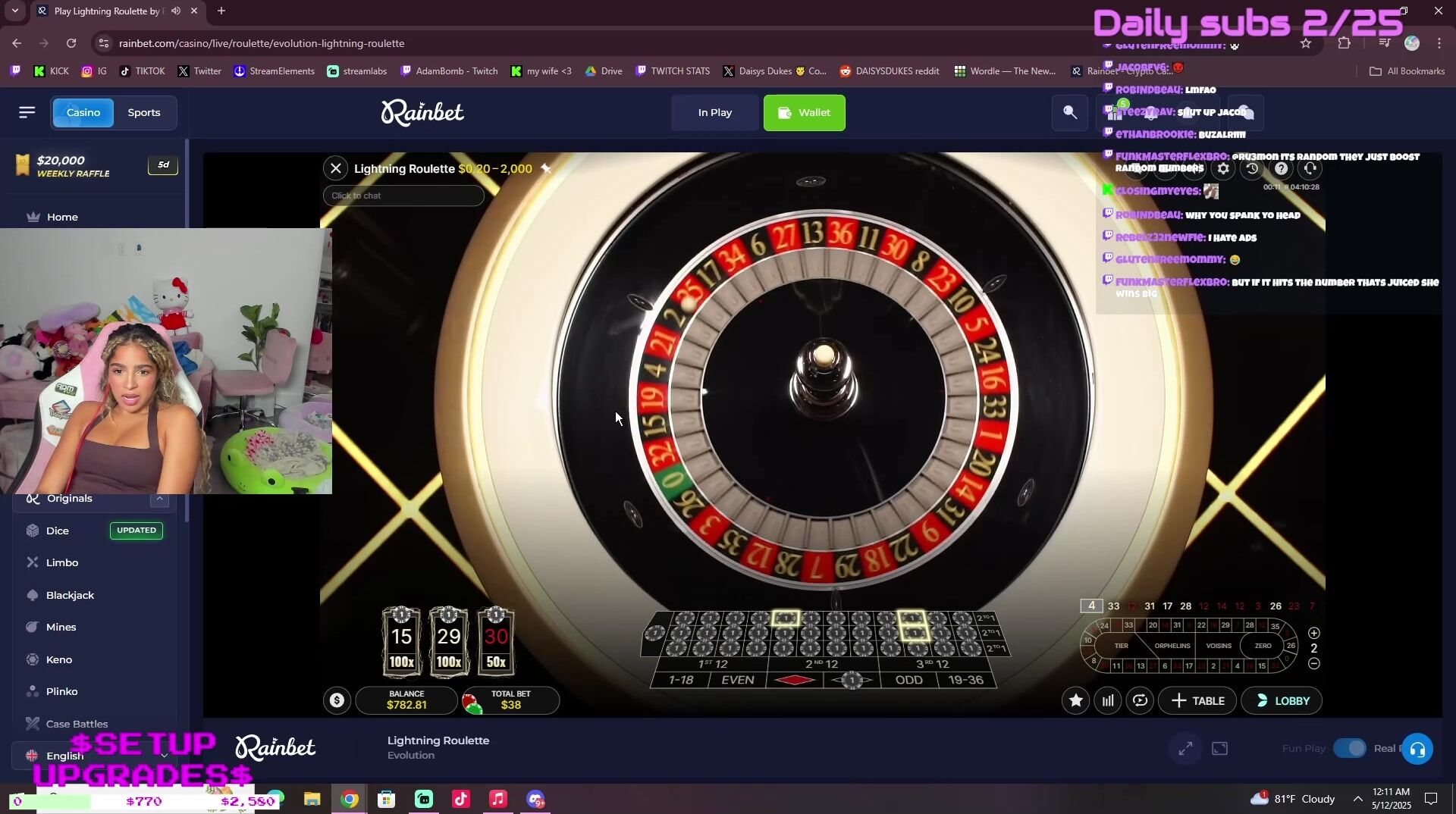Image resolution: width=1456 pixels, height=814 pixels.
Task: Bet on 3rd 12 dozen
Action: coord(933,664)
